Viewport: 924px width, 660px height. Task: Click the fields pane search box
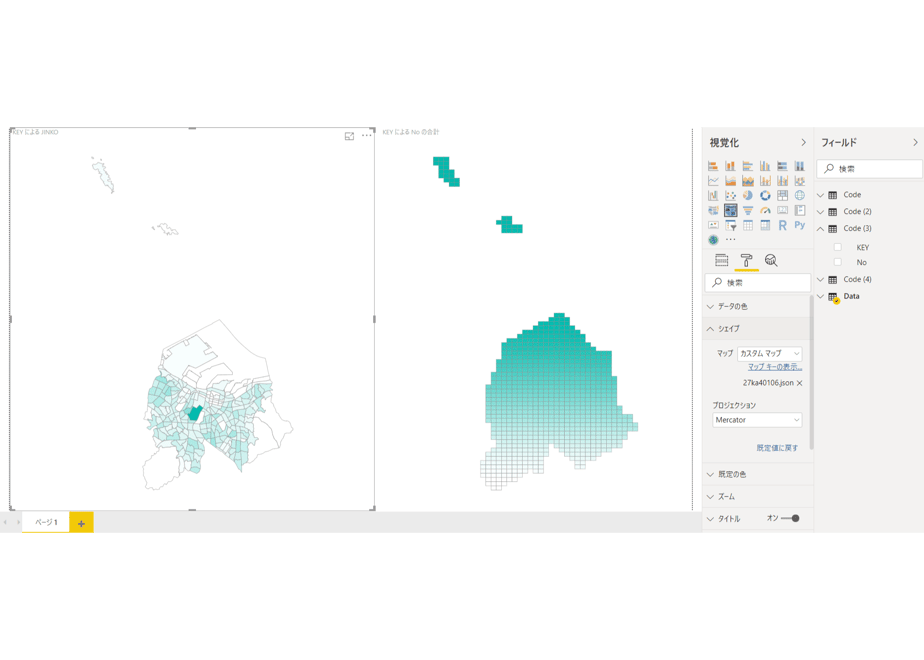[869, 169]
